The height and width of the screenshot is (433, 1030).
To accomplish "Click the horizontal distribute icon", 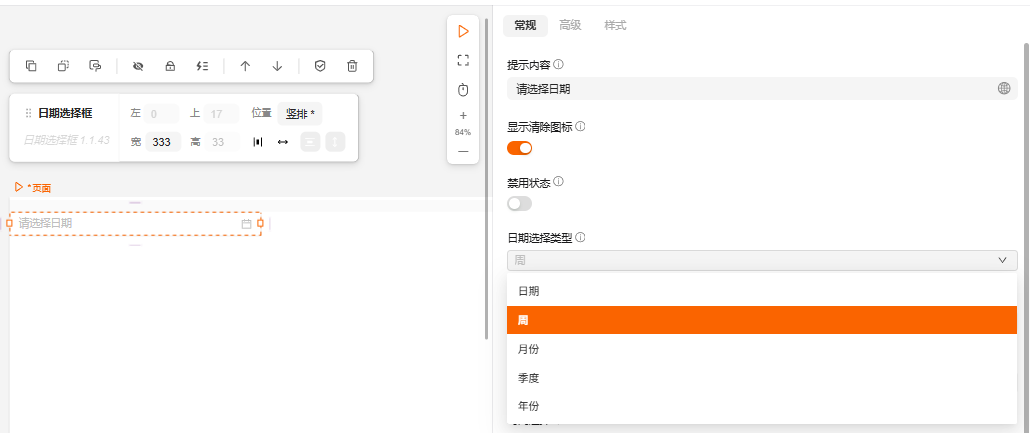I will coord(258,142).
